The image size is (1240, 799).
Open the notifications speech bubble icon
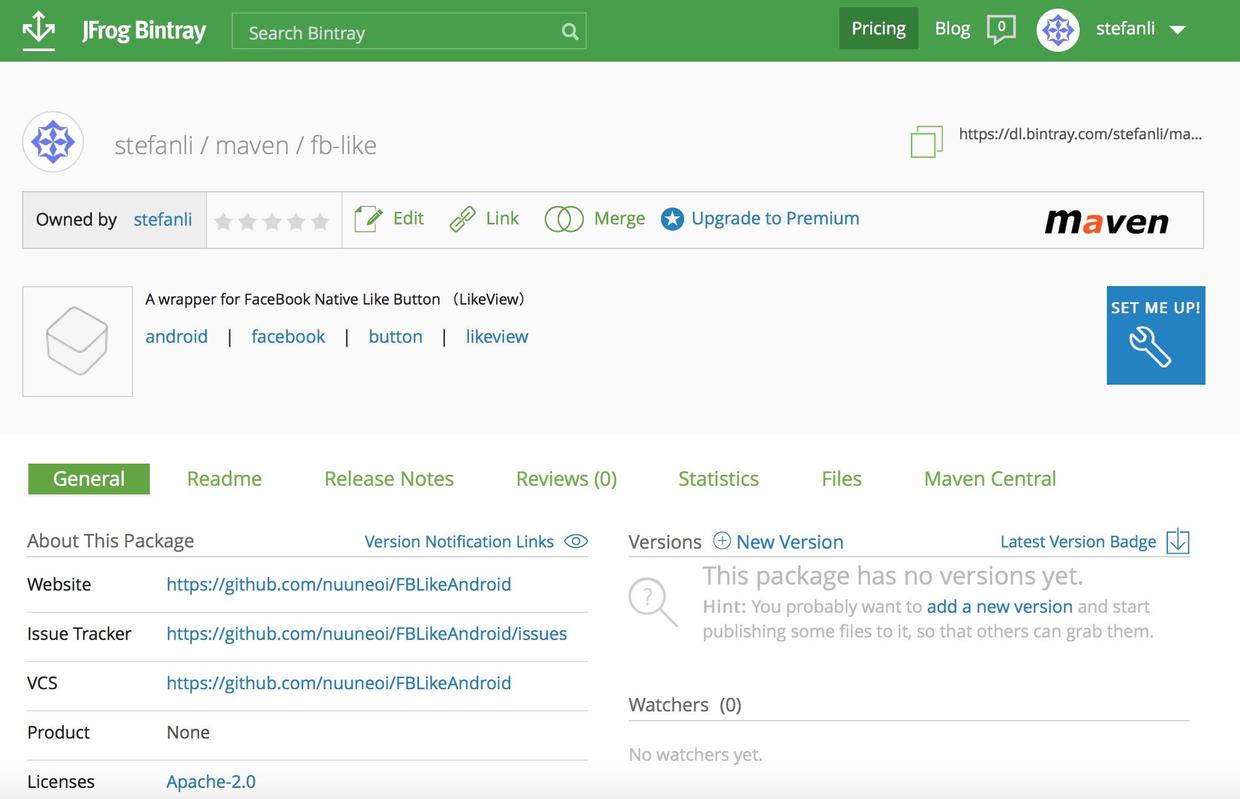[1001, 29]
